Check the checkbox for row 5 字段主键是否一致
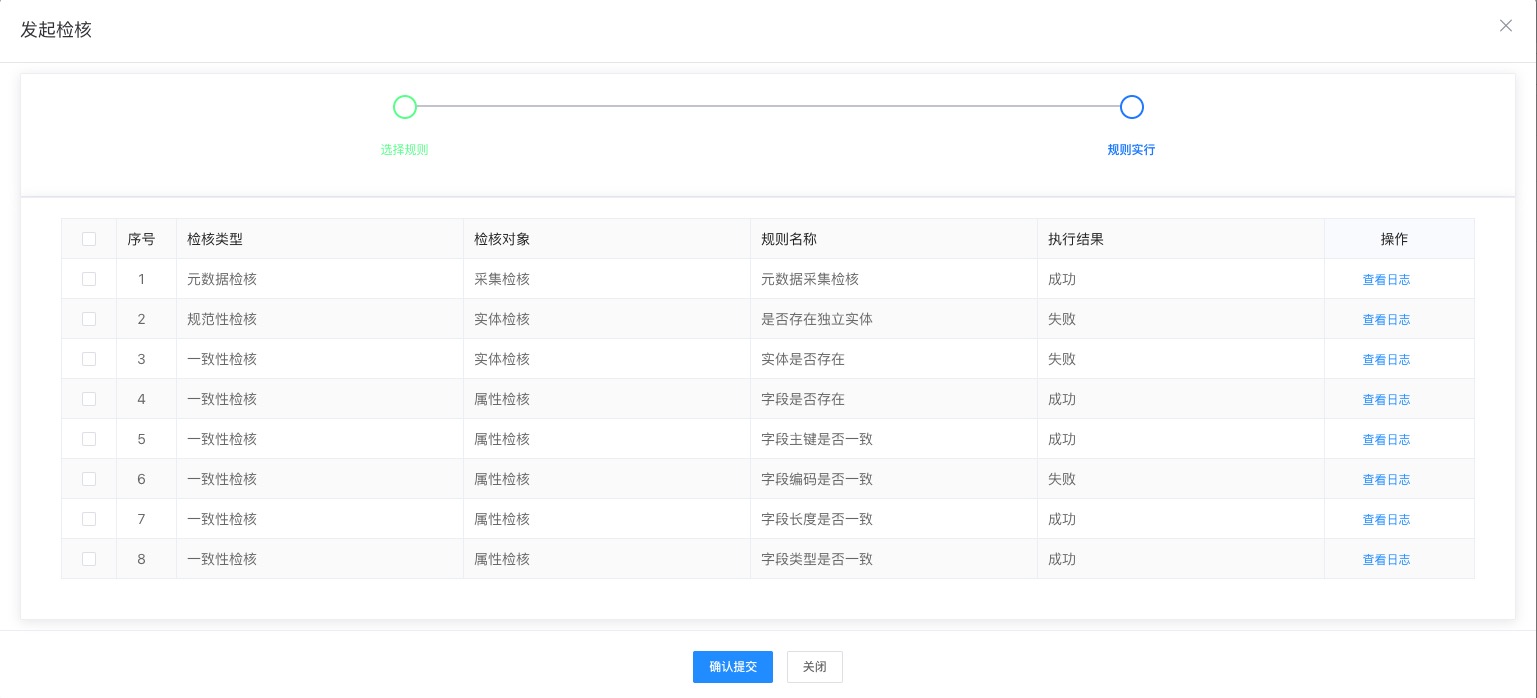 (89, 439)
